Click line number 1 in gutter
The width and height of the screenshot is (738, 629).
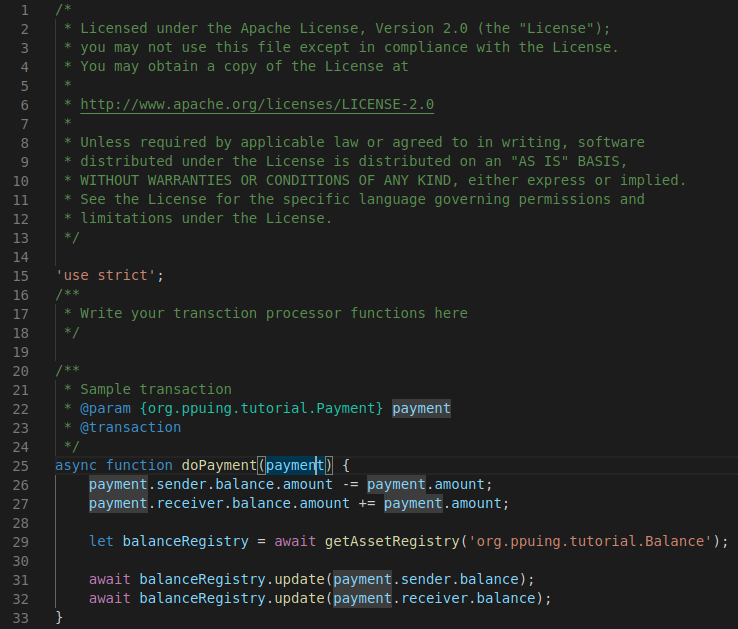click(24, 10)
